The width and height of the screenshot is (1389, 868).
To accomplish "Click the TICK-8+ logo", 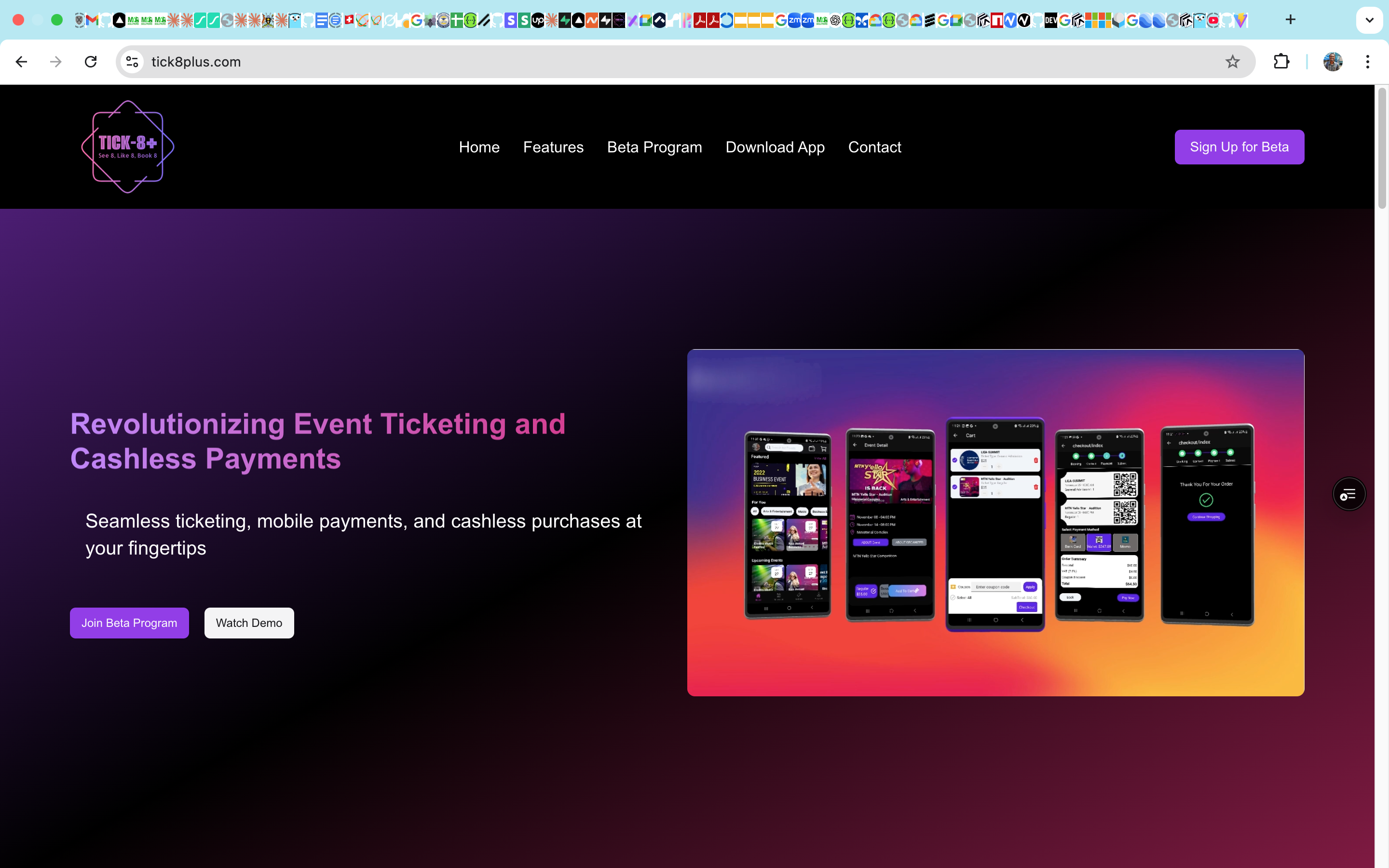I will (x=127, y=147).
